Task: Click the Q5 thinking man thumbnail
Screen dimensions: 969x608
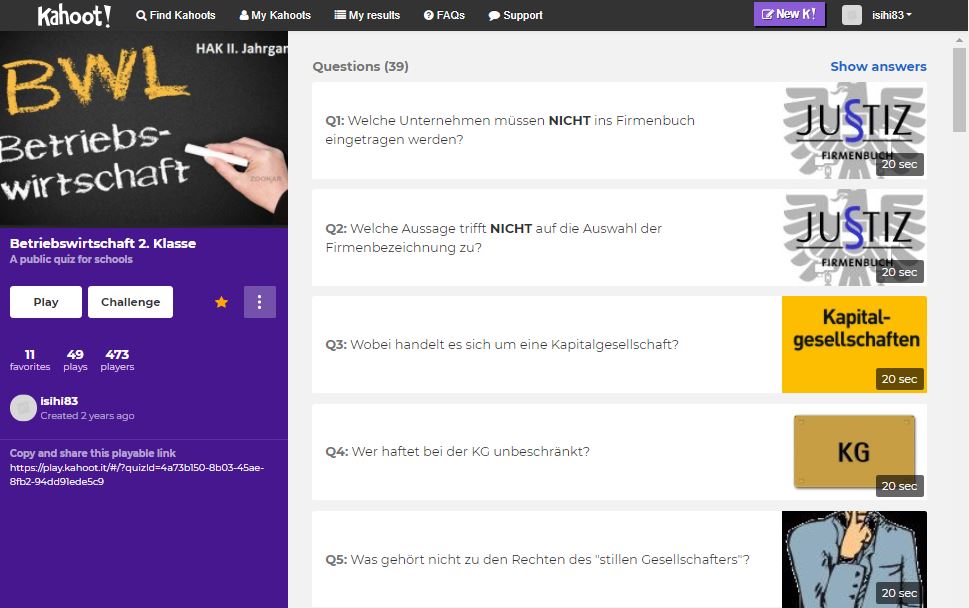Action: tap(854, 560)
